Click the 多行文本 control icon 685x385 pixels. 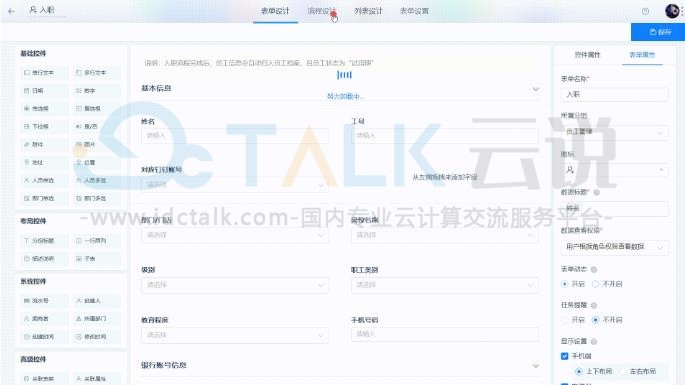[x=79, y=73]
